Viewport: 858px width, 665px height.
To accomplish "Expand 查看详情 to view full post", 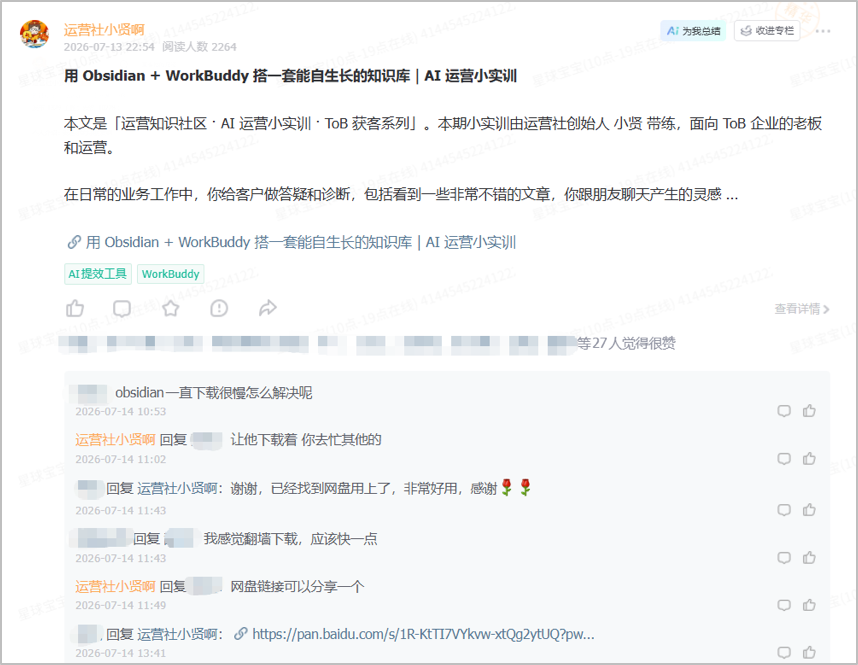I will (x=802, y=309).
